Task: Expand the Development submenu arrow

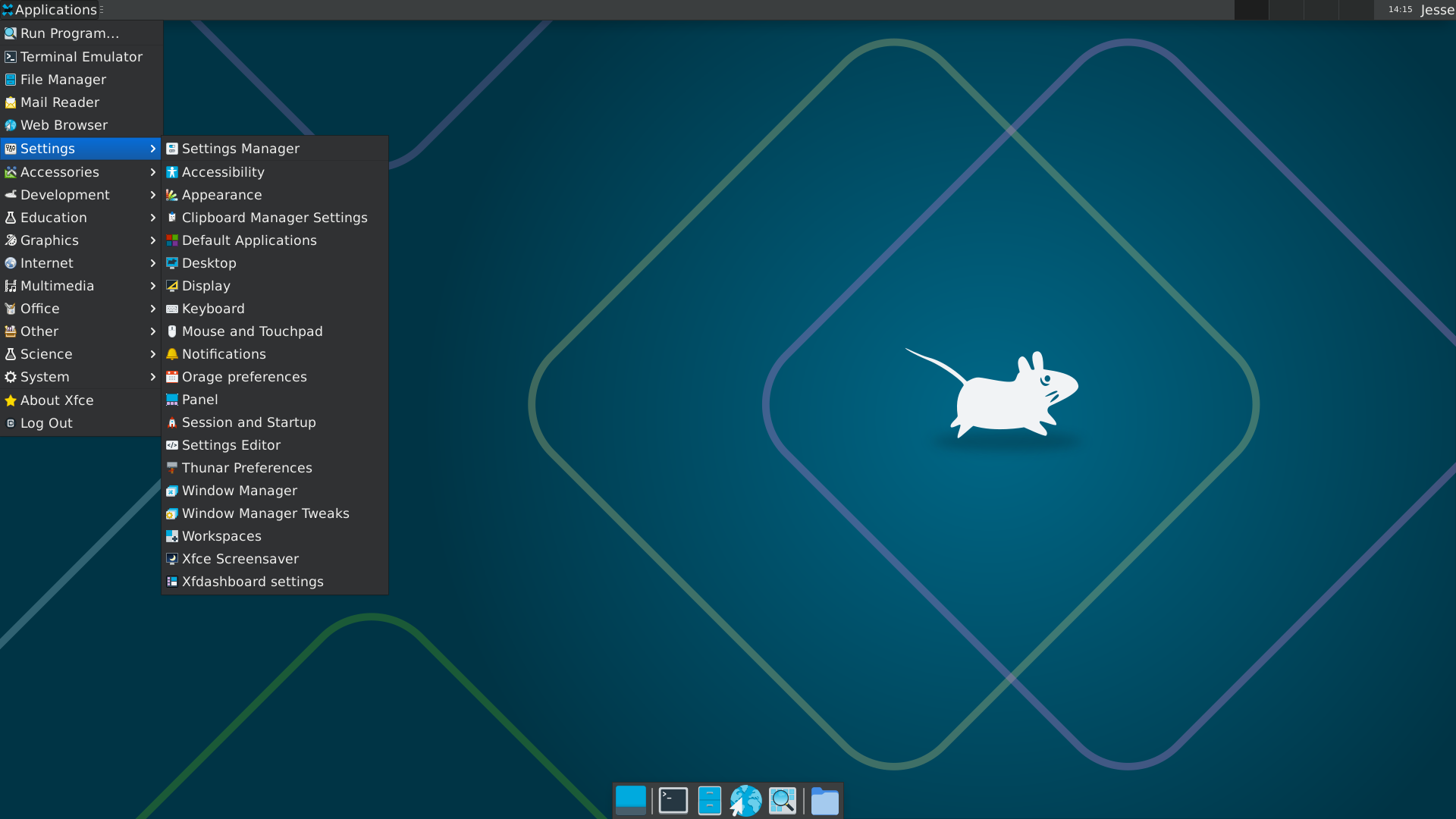Action: [x=152, y=195]
